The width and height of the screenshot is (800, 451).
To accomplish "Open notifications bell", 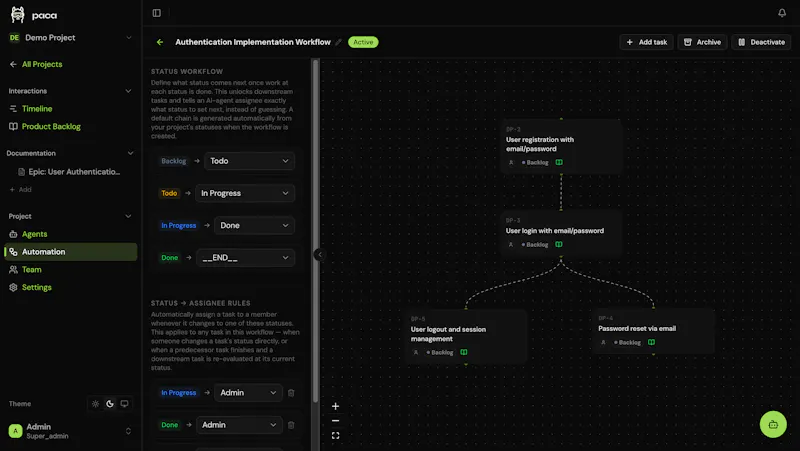I will pos(782,13).
